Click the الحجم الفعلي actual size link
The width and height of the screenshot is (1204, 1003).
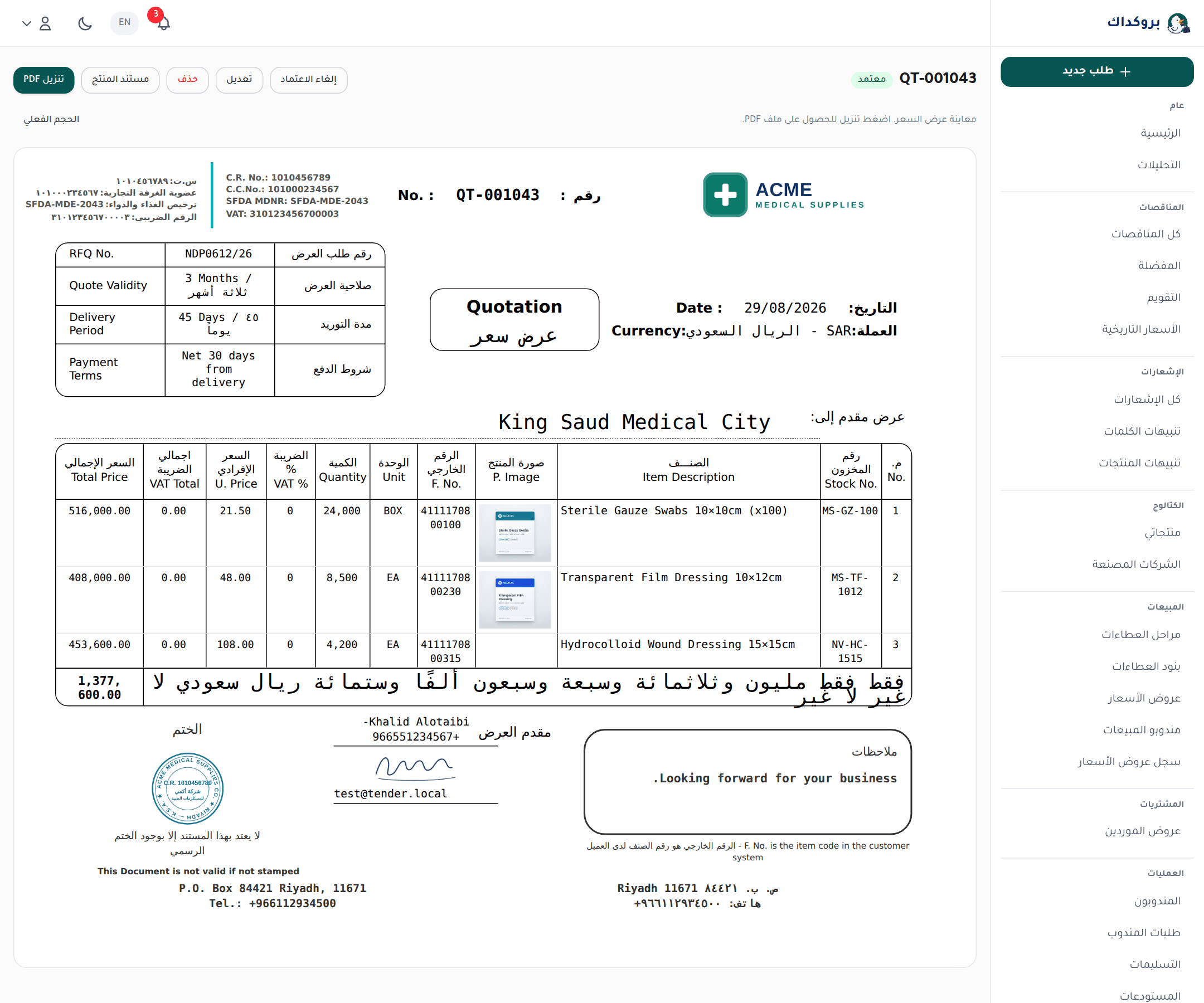[x=51, y=119]
